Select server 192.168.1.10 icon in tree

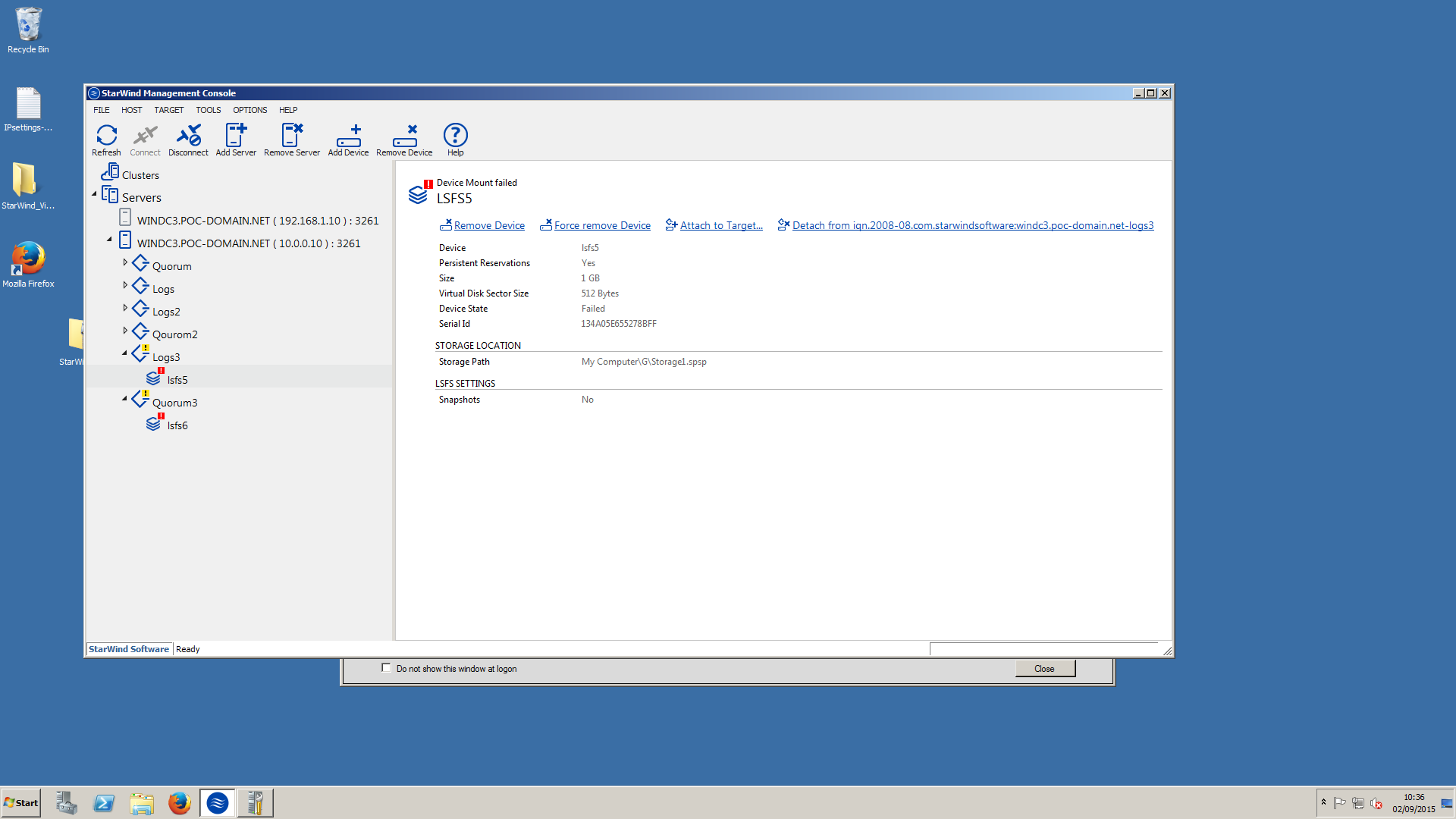[x=125, y=218]
